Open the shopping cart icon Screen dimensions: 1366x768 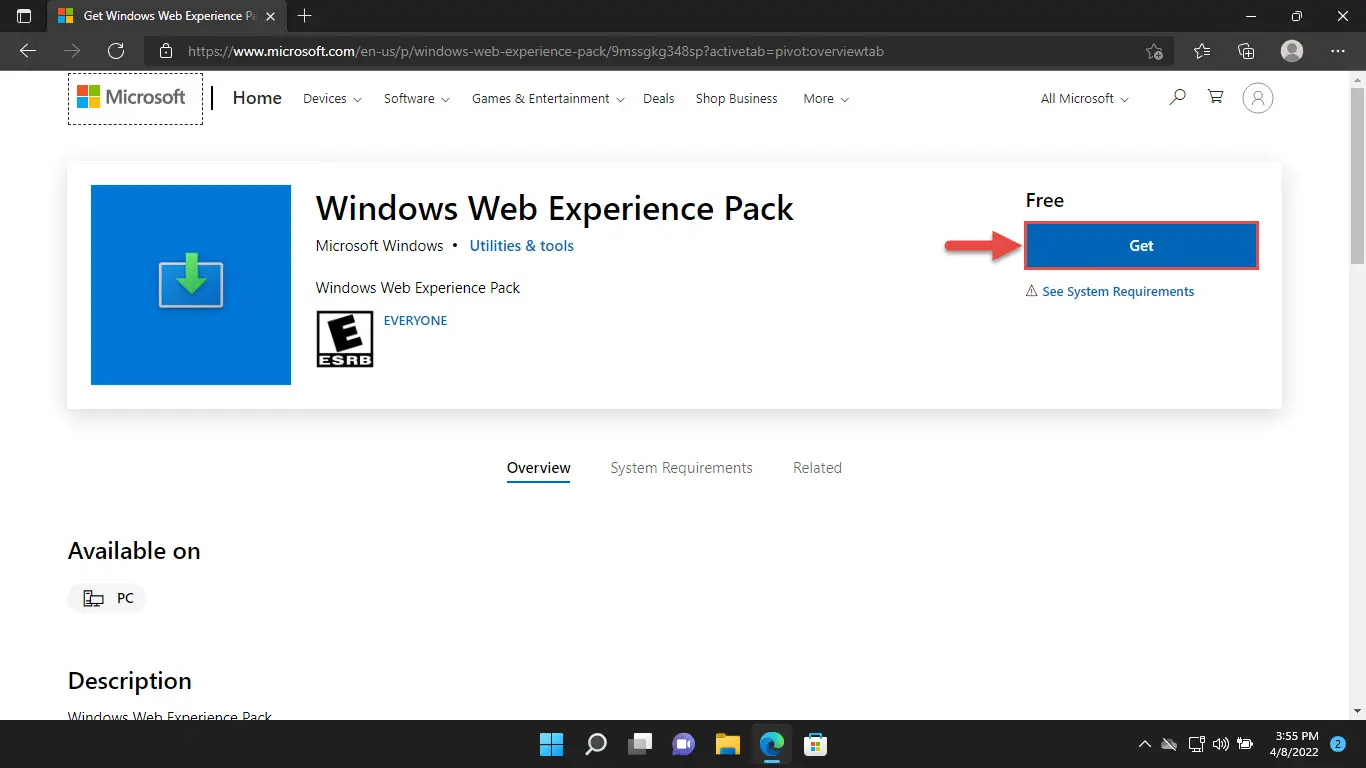coord(1215,98)
